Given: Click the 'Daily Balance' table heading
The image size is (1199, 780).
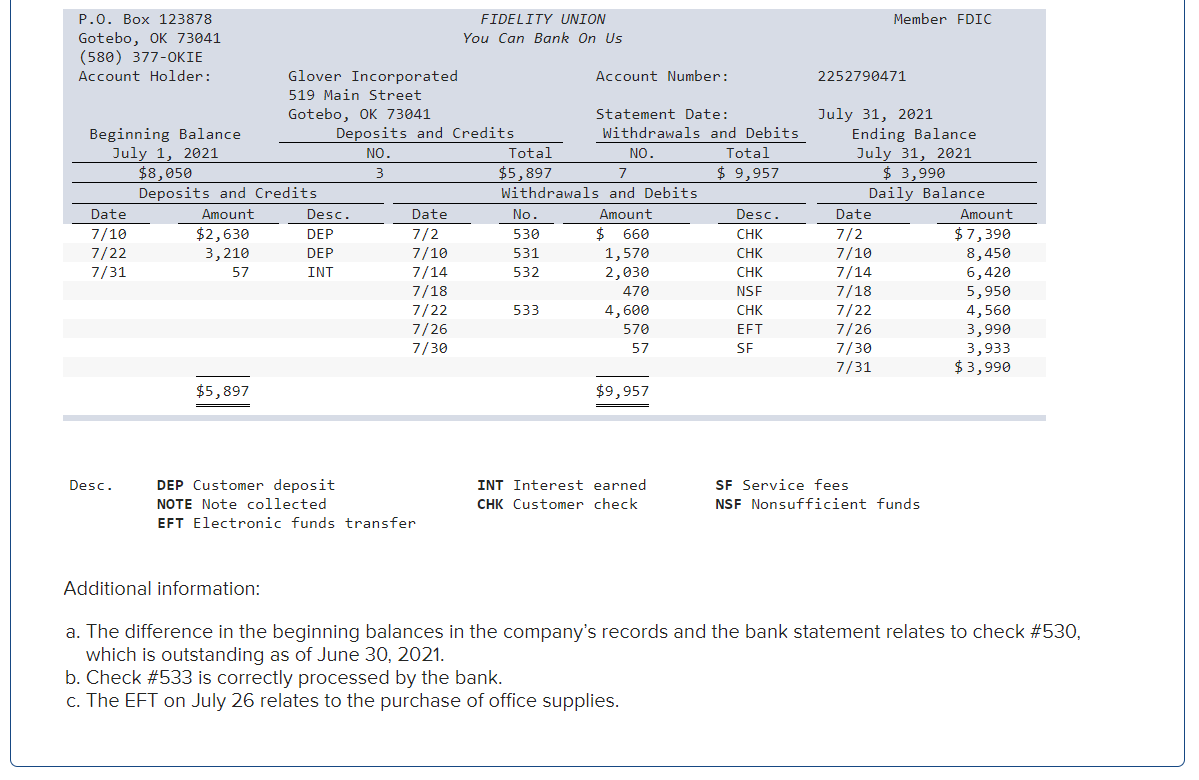Looking at the screenshot, I should 927,193.
